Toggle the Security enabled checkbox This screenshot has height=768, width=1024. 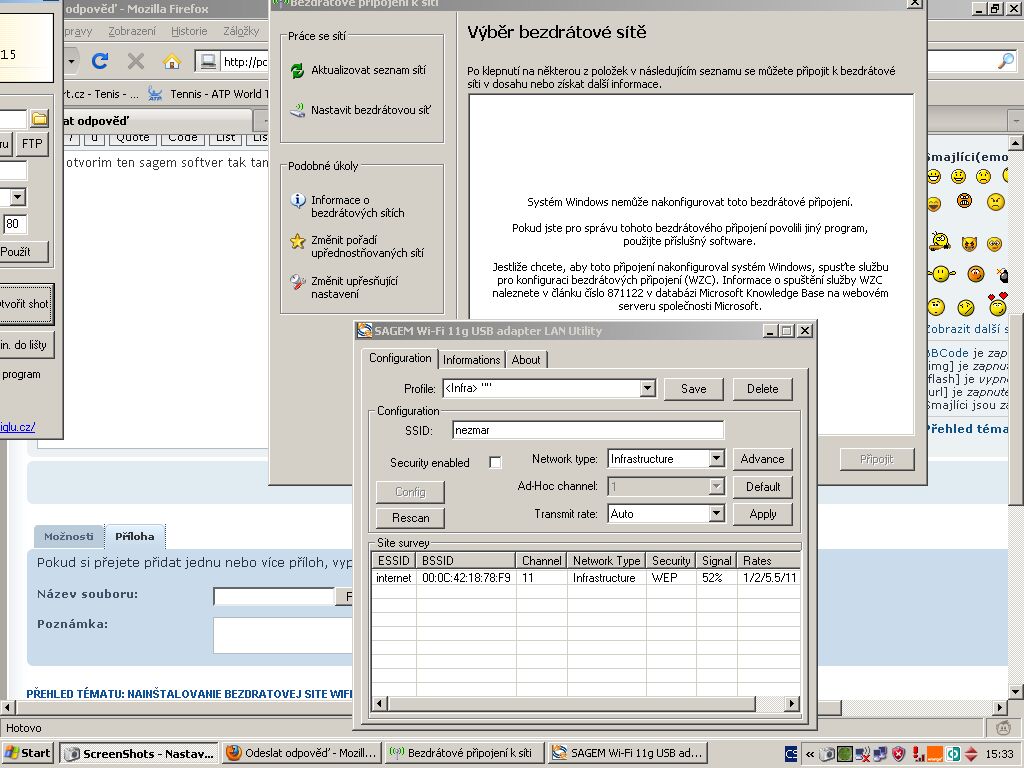(495, 462)
